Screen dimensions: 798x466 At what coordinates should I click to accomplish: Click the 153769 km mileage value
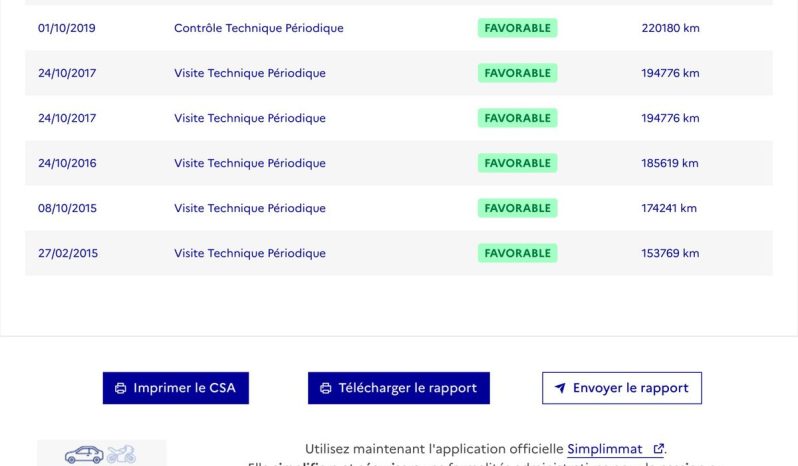[x=670, y=253]
